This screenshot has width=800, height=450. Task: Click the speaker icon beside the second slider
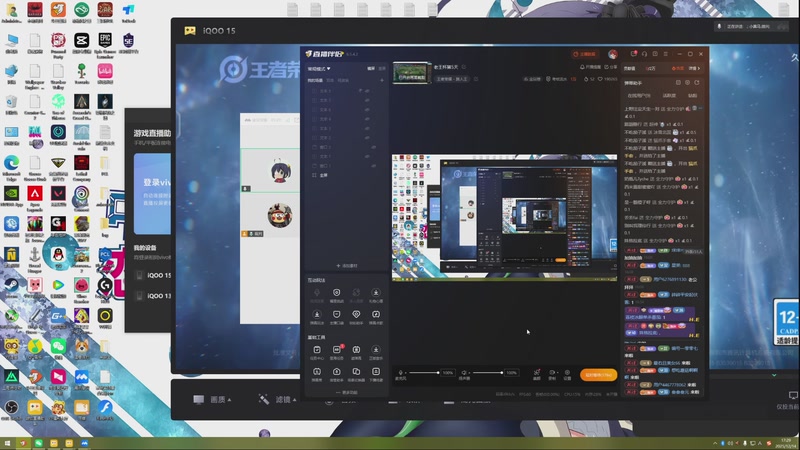click(x=464, y=373)
